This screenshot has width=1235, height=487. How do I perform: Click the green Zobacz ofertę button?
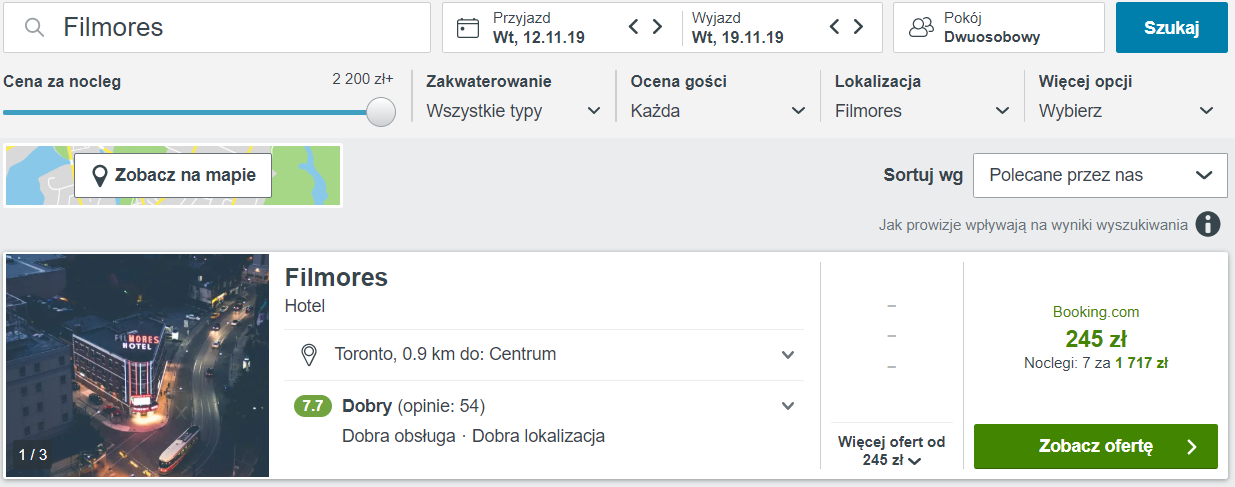(1095, 447)
